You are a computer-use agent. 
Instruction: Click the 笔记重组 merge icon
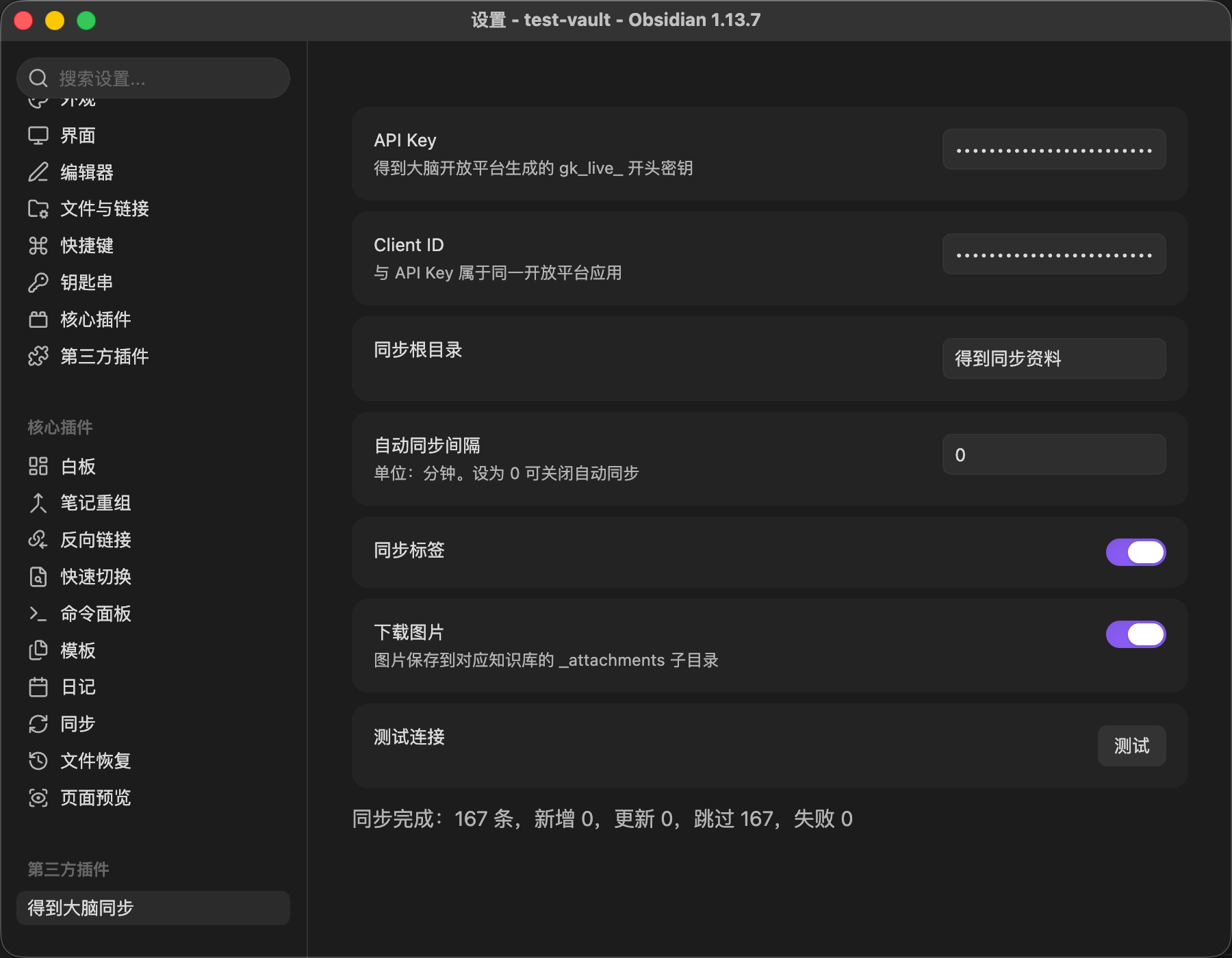(38, 504)
